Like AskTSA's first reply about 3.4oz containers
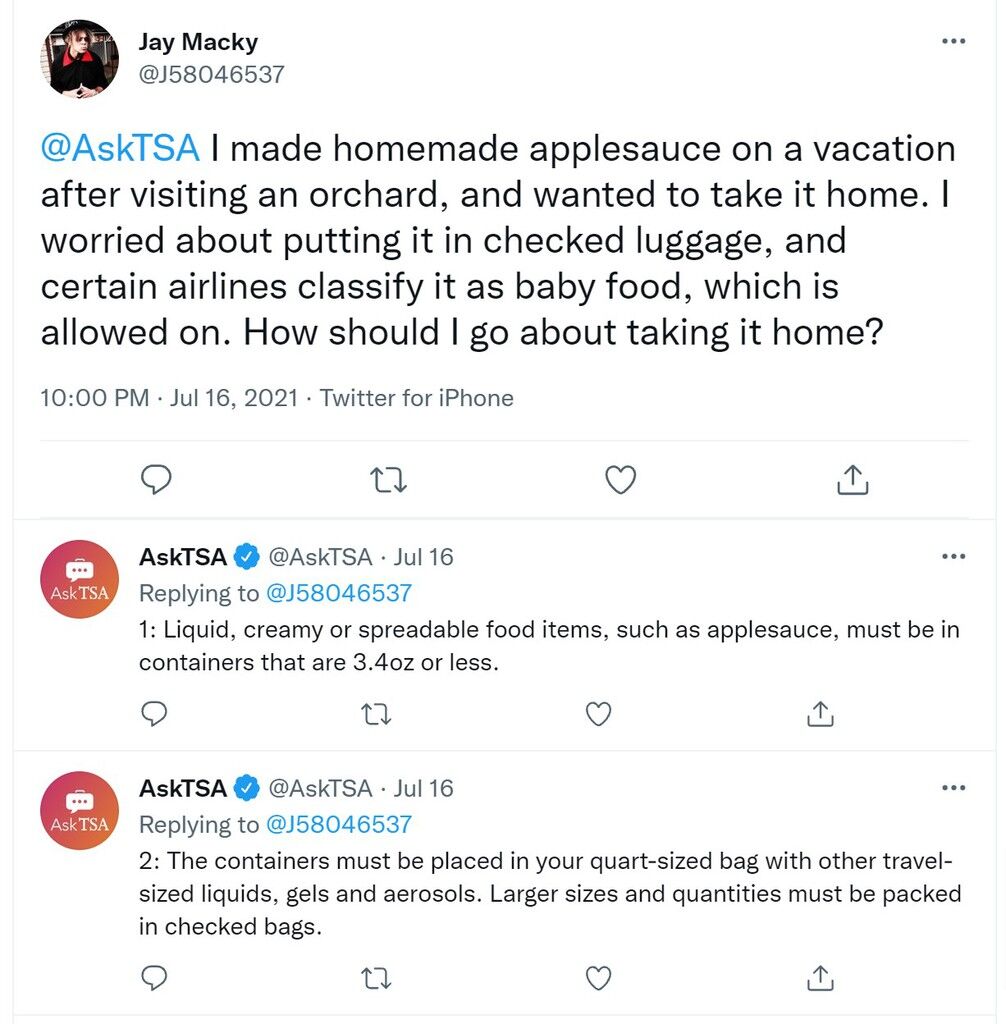The width and height of the screenshot is (1006, 1024). (598, 714)
